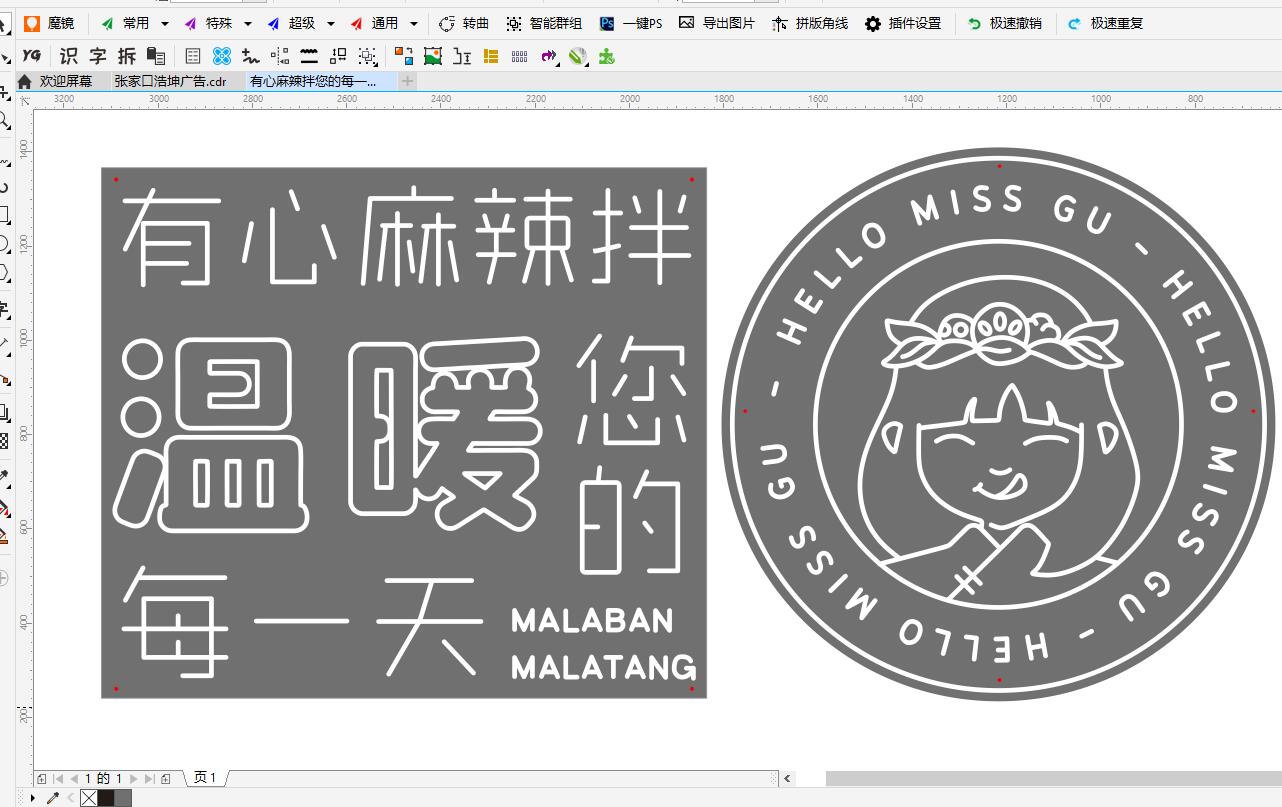Go to last page button
Screen dimensions: 1282x807
point(149,778)
